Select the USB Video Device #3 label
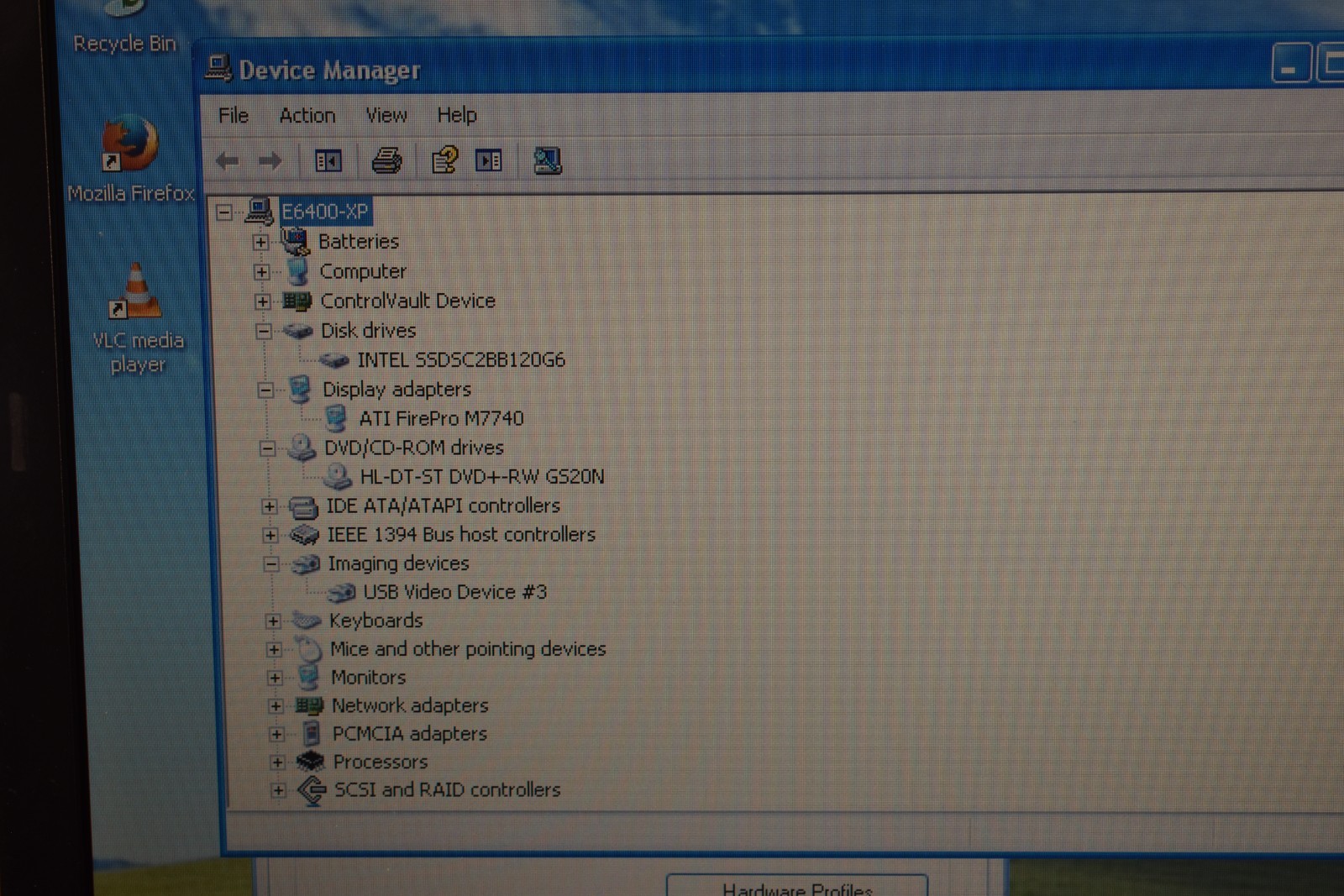 coord(454,592)
